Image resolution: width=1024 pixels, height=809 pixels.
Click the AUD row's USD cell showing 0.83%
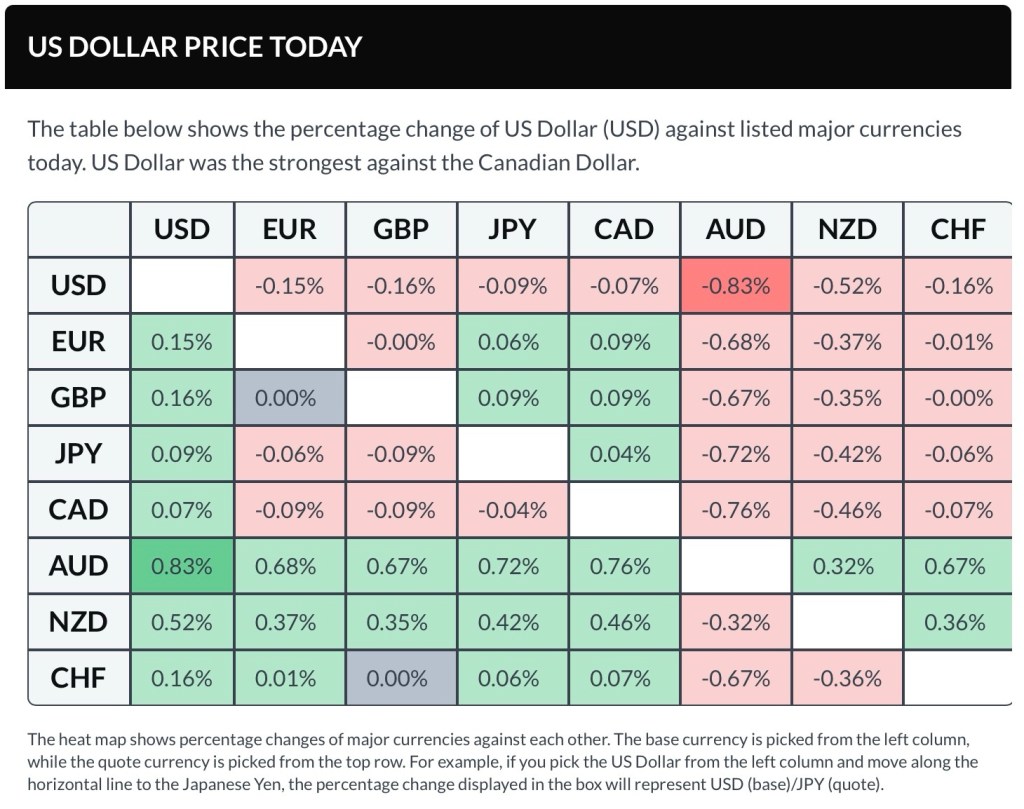(x=182, y=566)
